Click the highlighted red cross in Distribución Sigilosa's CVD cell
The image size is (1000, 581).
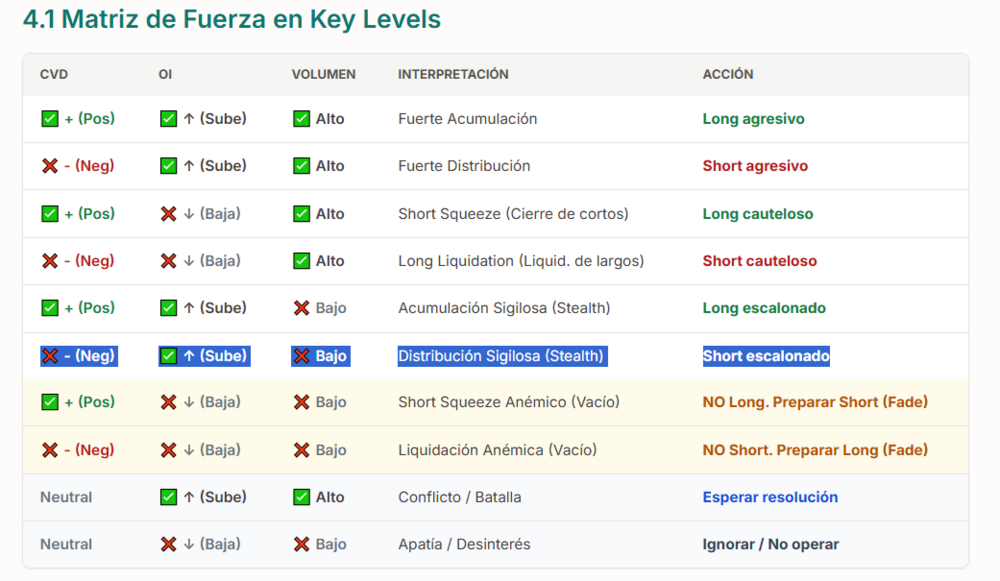click(49, 356)
